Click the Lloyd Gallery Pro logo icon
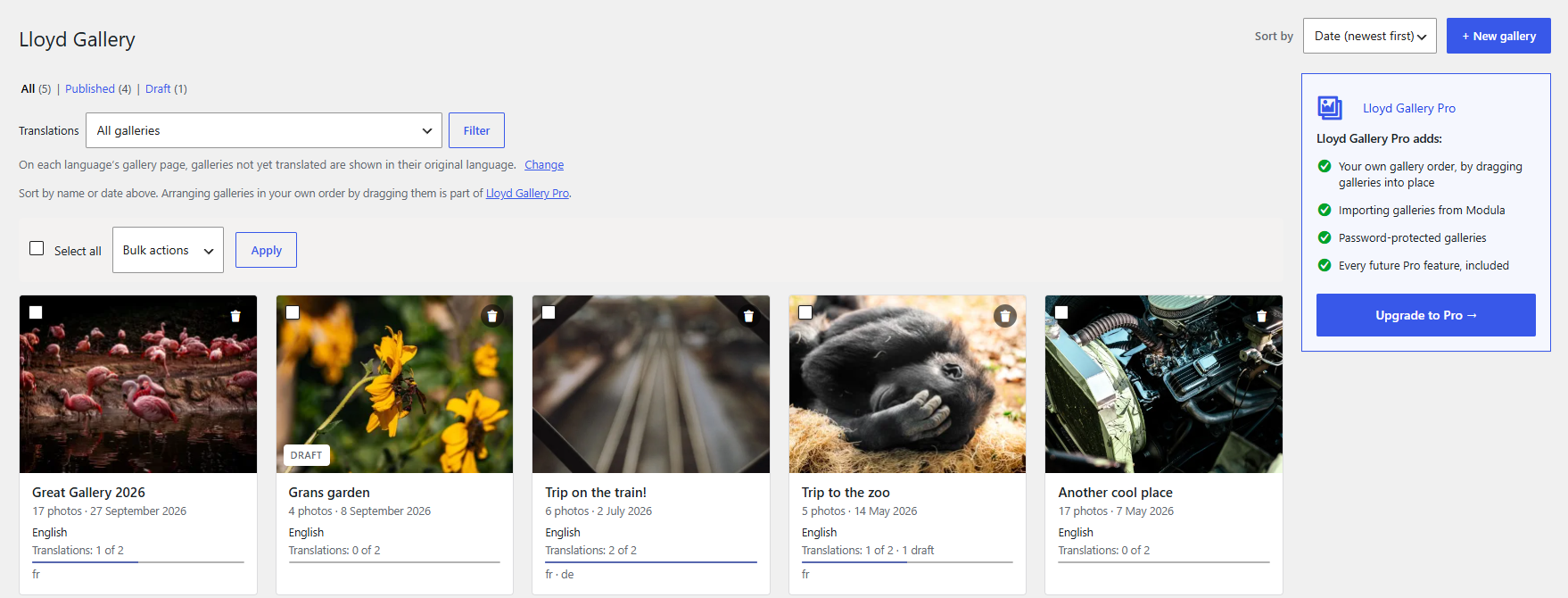 tap(1330, 108)
